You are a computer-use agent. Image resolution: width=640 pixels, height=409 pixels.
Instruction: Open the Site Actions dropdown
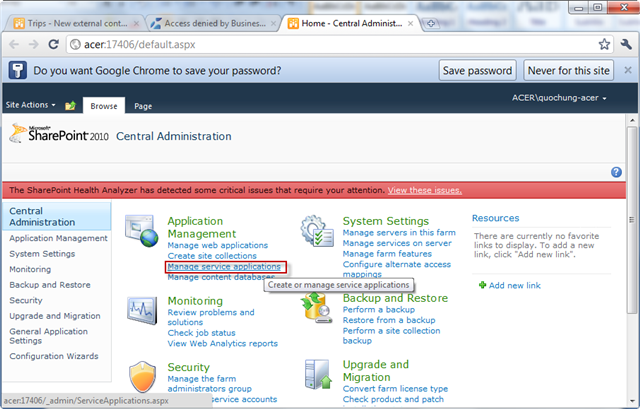pos(30,105)
